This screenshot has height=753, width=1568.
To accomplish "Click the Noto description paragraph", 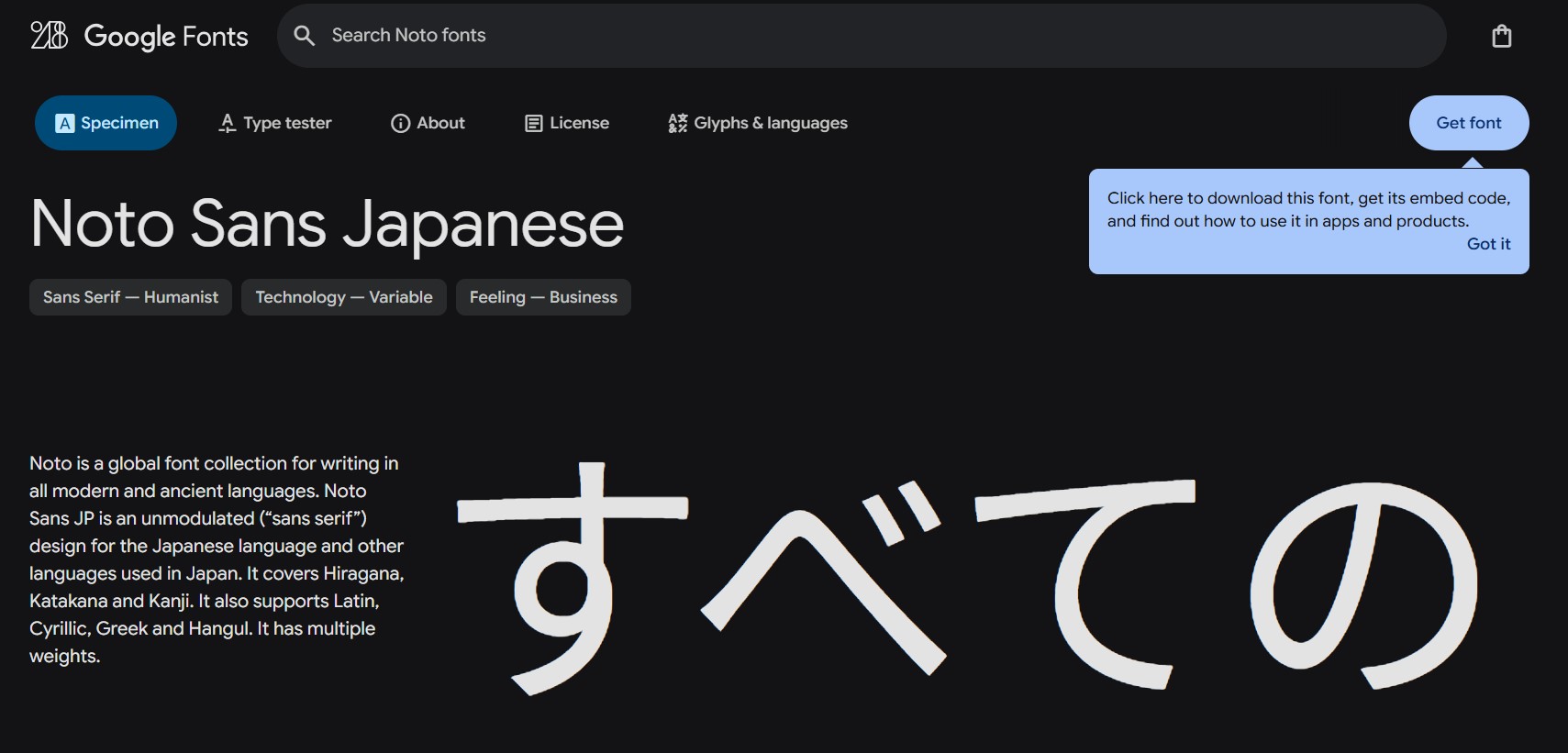I will click(x=217, y=559).
